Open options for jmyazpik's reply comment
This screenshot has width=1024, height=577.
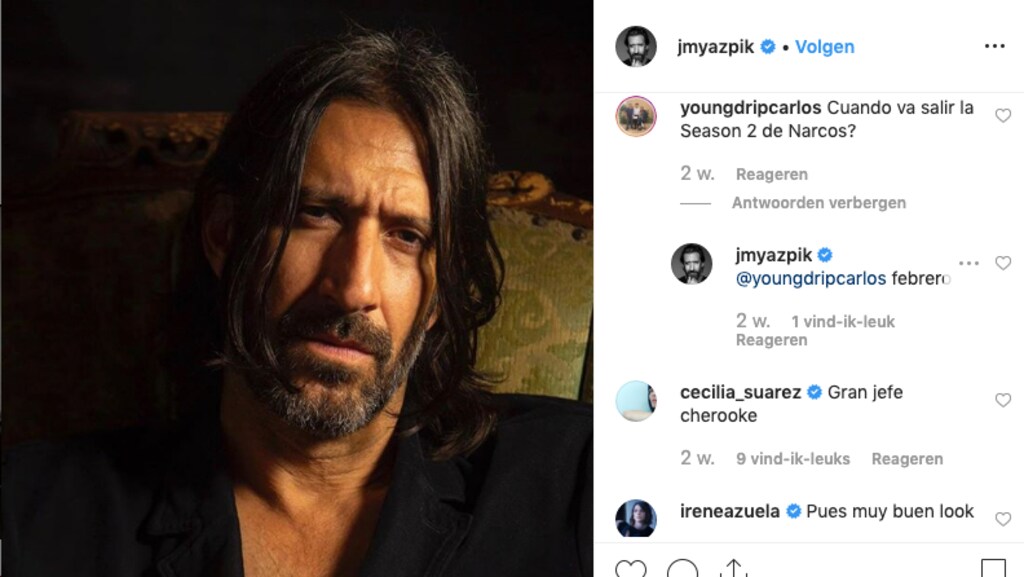pos(969,263)
